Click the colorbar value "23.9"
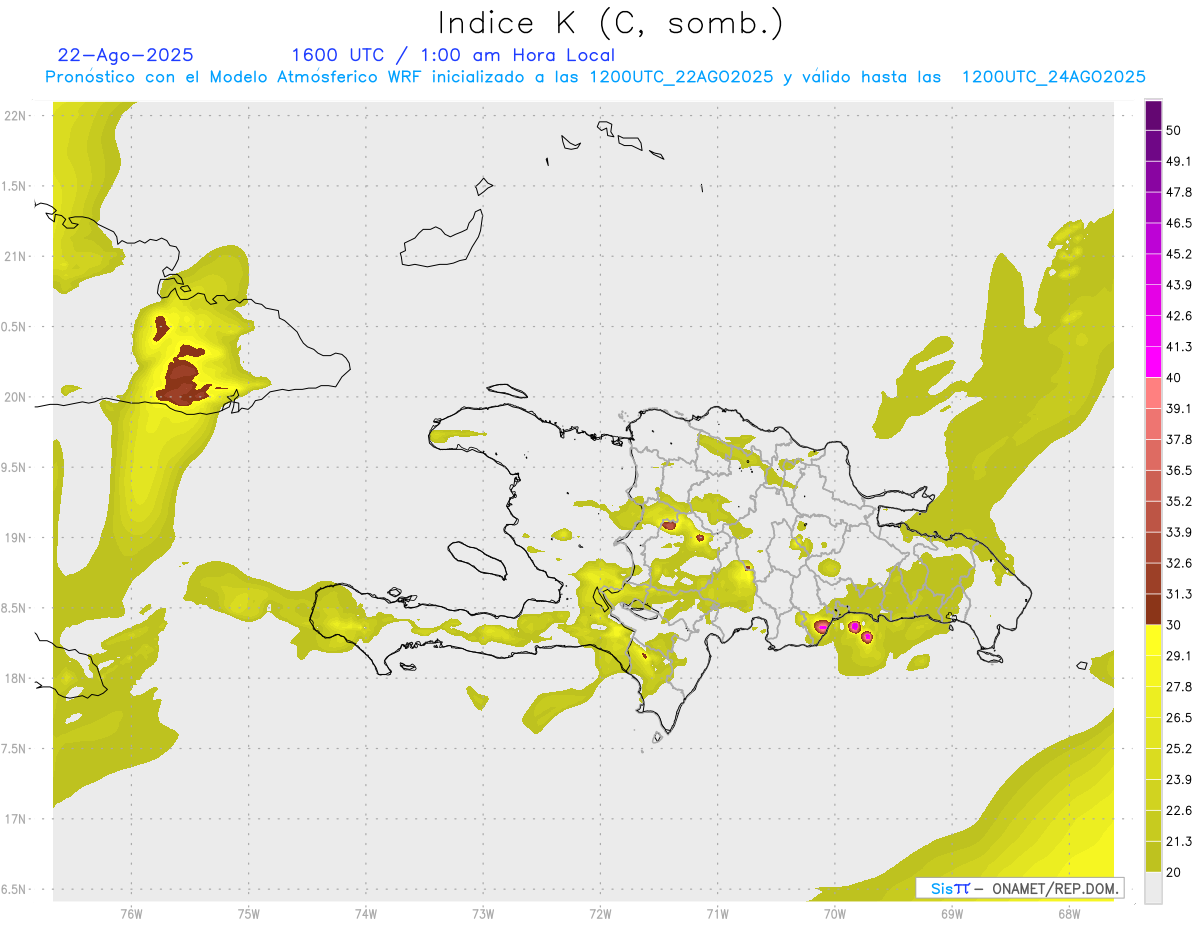The width and height of the screenshot is (1200, 927). pyautogui.click(x=1179, y=780)
